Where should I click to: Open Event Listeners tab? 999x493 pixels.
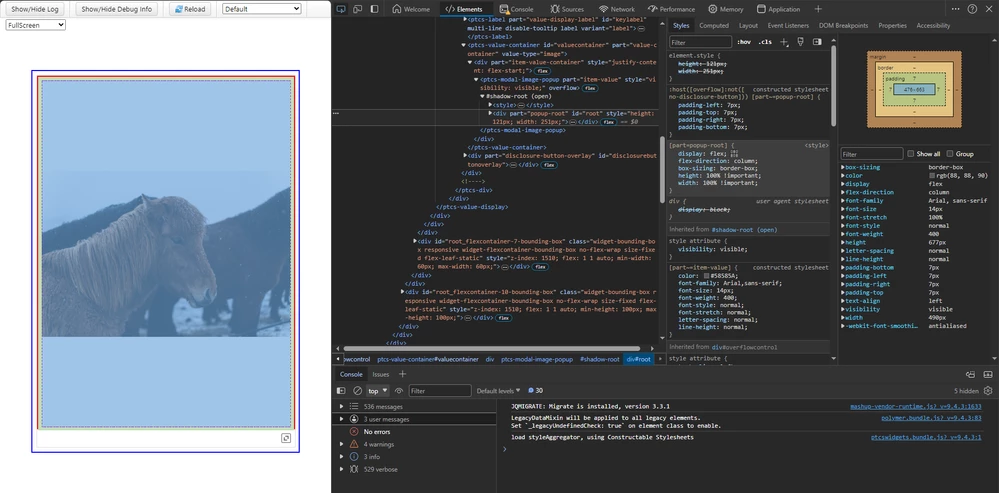[x=788, y=25]
